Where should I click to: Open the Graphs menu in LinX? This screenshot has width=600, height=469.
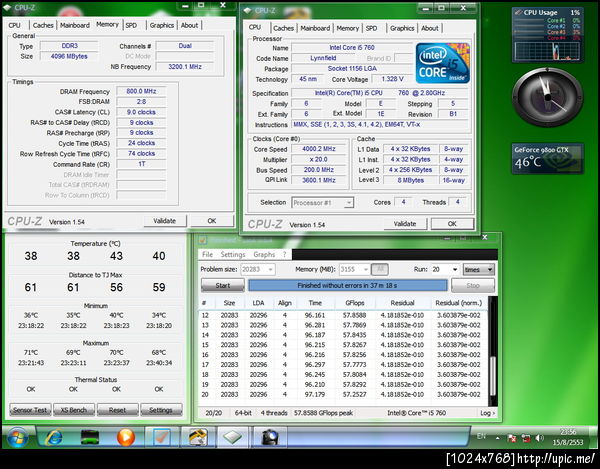264,254
